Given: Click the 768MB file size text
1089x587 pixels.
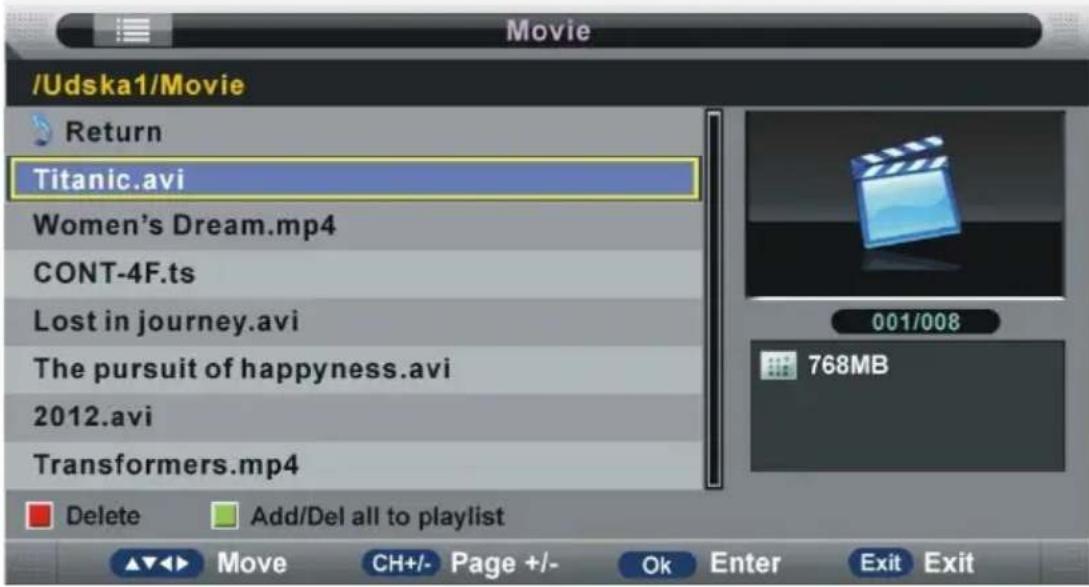Looking at the screenshot, I should (848, 365).
